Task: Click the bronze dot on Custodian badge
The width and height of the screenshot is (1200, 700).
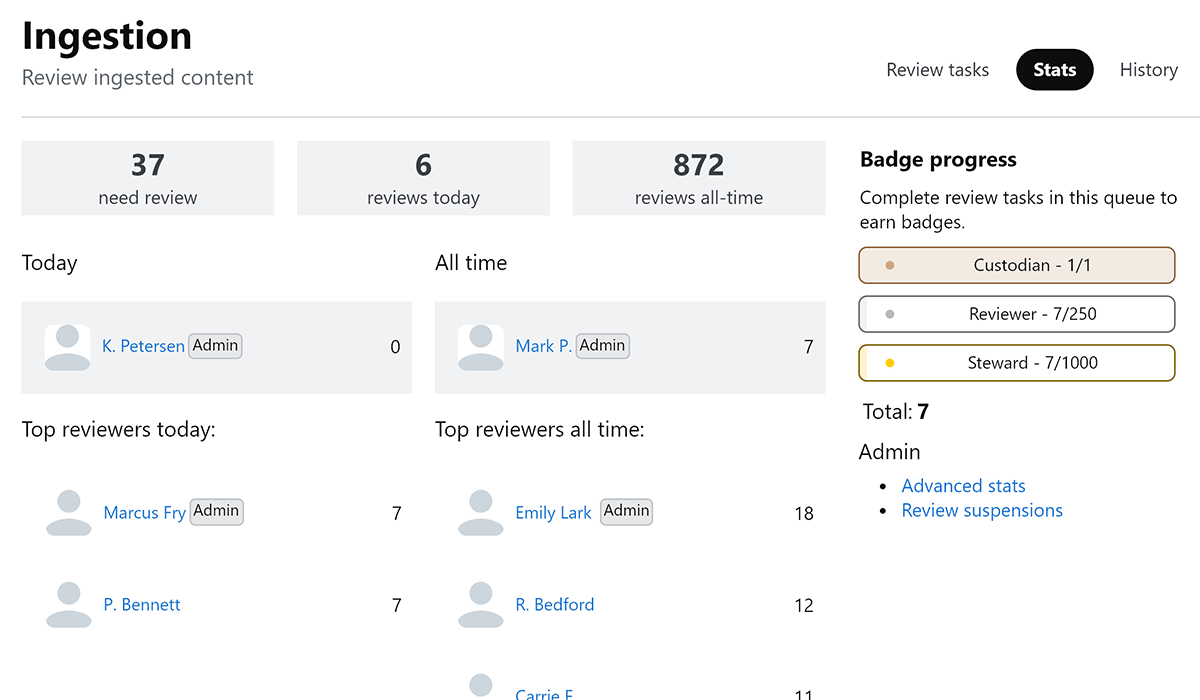Action: pos(890,266)
